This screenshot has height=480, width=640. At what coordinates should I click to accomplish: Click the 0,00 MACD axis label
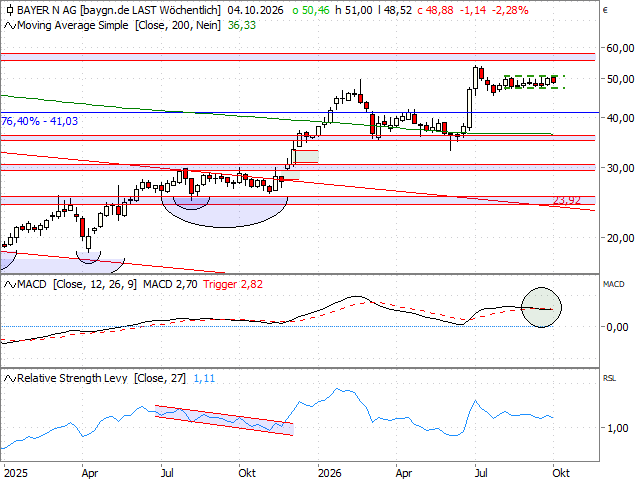coord(617,327)
